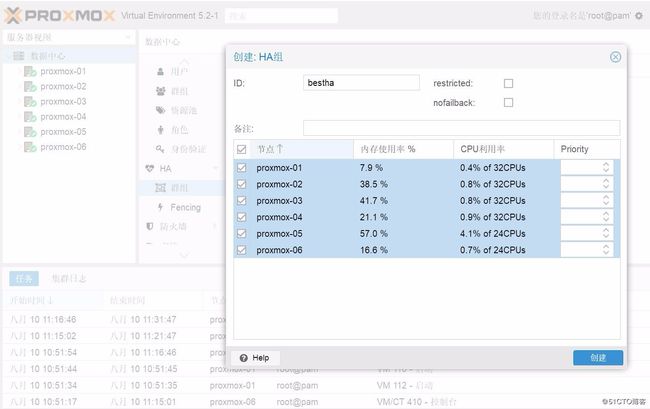Viewport: 650px width, 409px height.
Task: Click the Fencing lightning bolt icon
Action: [x=160, y=207]
